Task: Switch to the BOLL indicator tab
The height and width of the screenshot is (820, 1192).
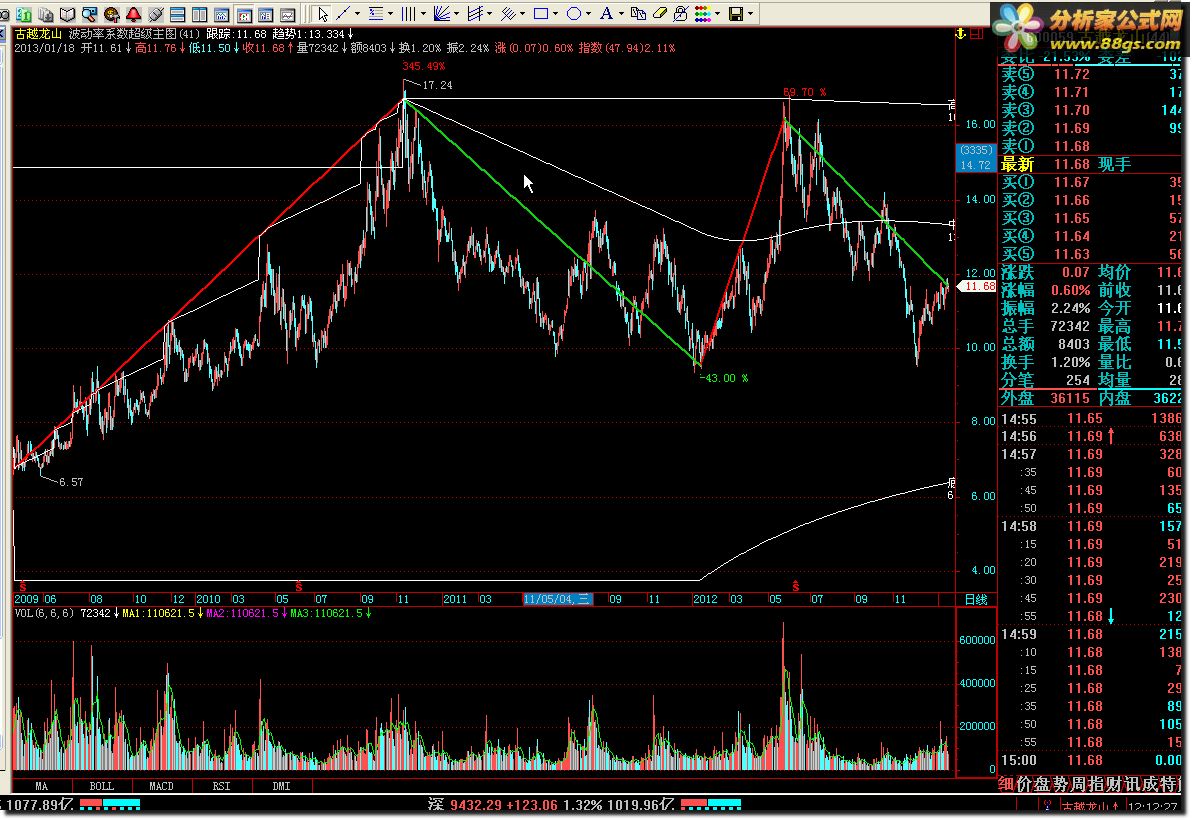Action: click(102, 787)
